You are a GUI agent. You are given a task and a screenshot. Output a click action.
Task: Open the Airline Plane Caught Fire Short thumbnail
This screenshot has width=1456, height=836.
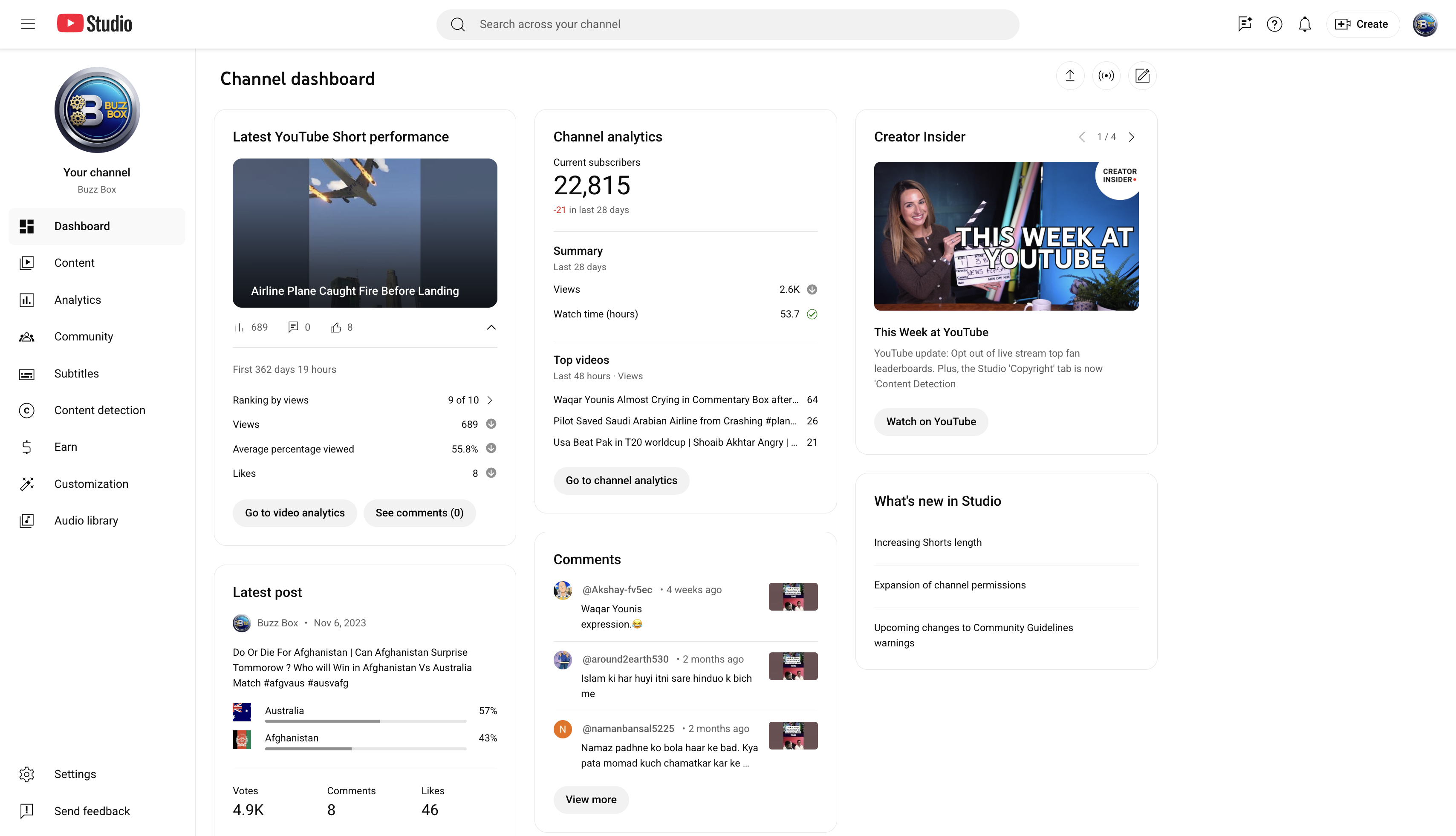[x=365, y=233]
